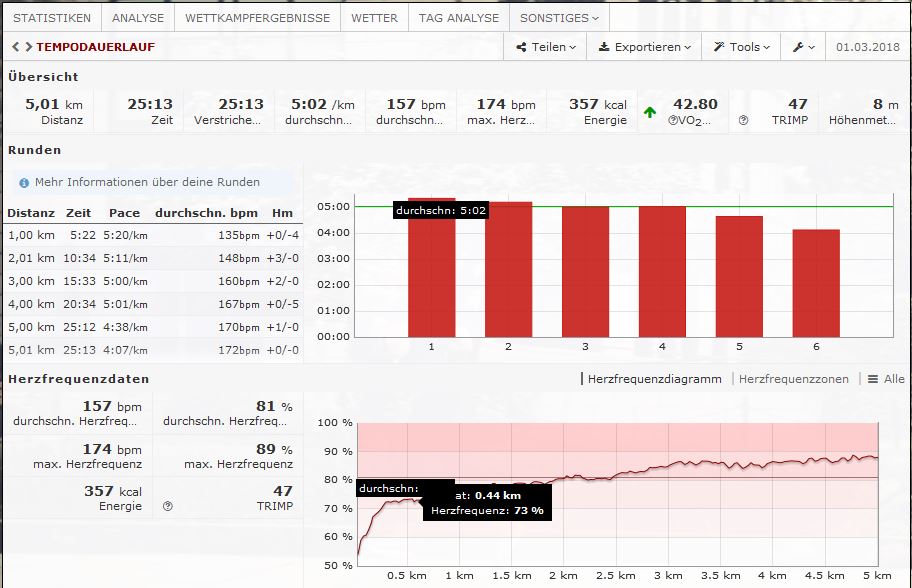Screen dimensions: 912x588
Task: Open the Tag Analyse tab
Action: pos(458,18)
